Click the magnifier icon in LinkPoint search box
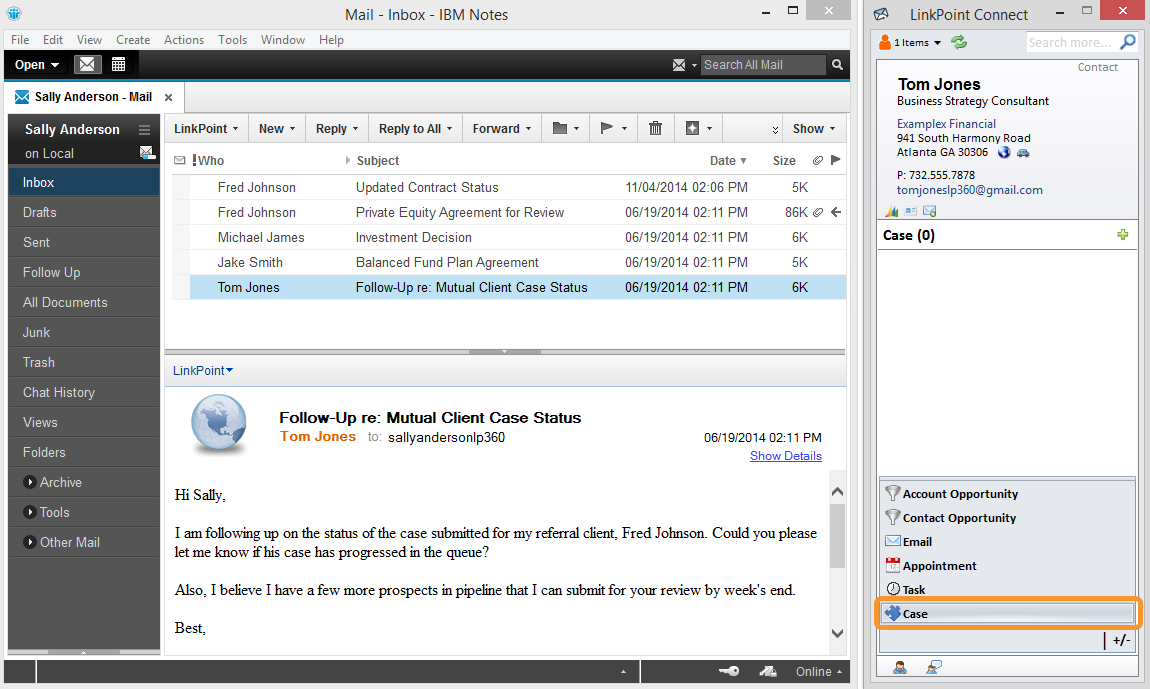 coord(1128,42)
